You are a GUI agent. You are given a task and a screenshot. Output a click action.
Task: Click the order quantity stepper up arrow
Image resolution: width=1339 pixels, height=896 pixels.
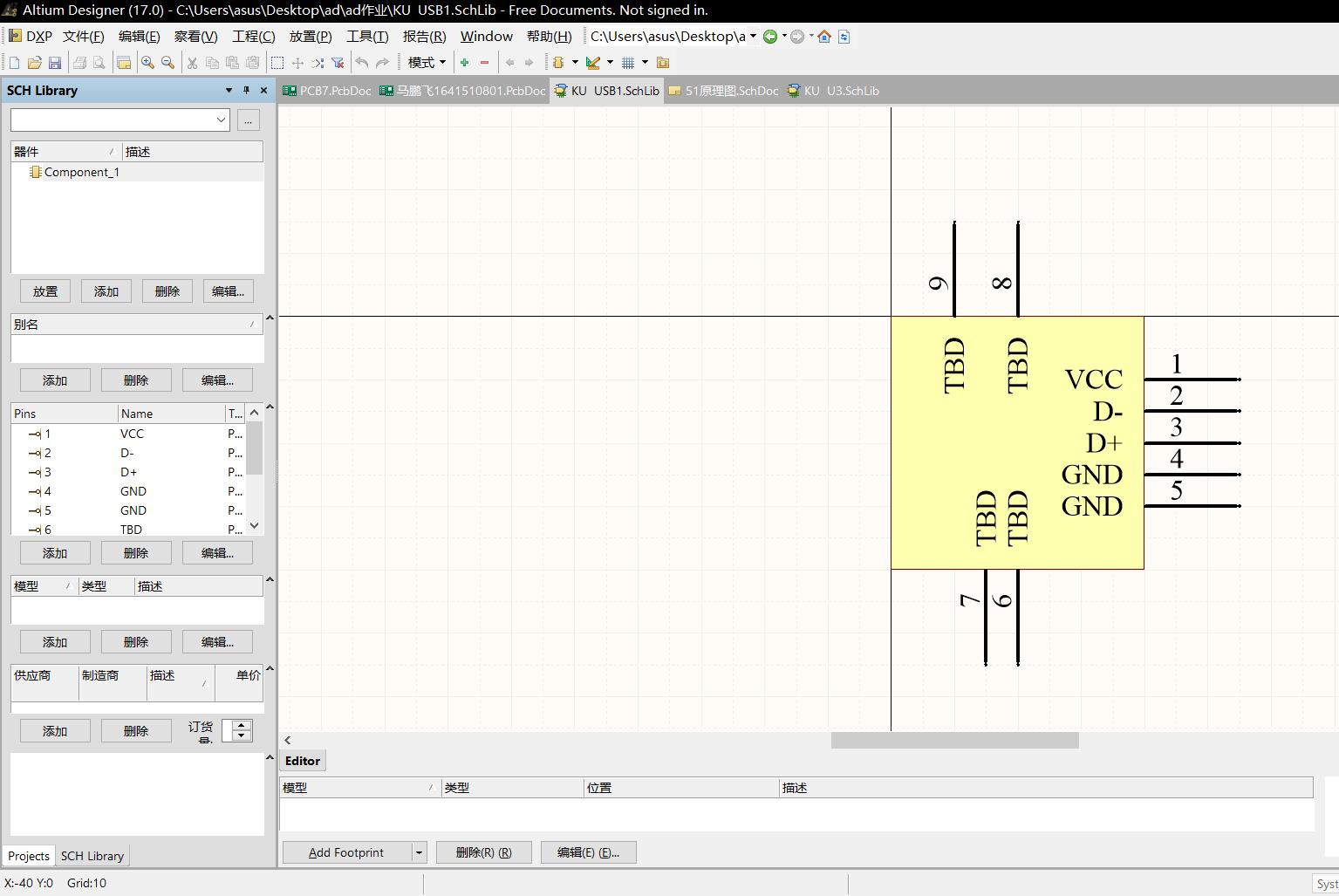click(243, 726)
